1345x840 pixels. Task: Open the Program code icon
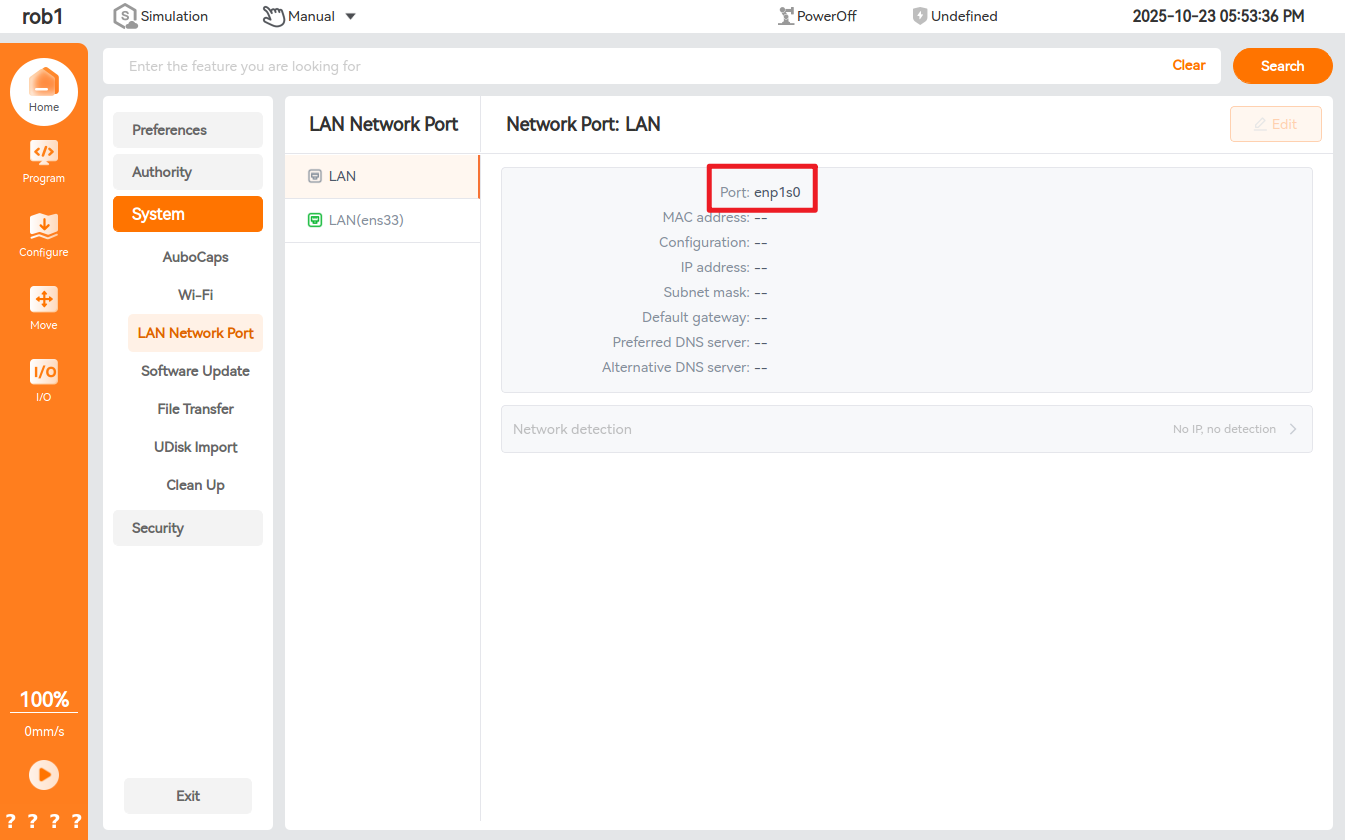[44, 153]
